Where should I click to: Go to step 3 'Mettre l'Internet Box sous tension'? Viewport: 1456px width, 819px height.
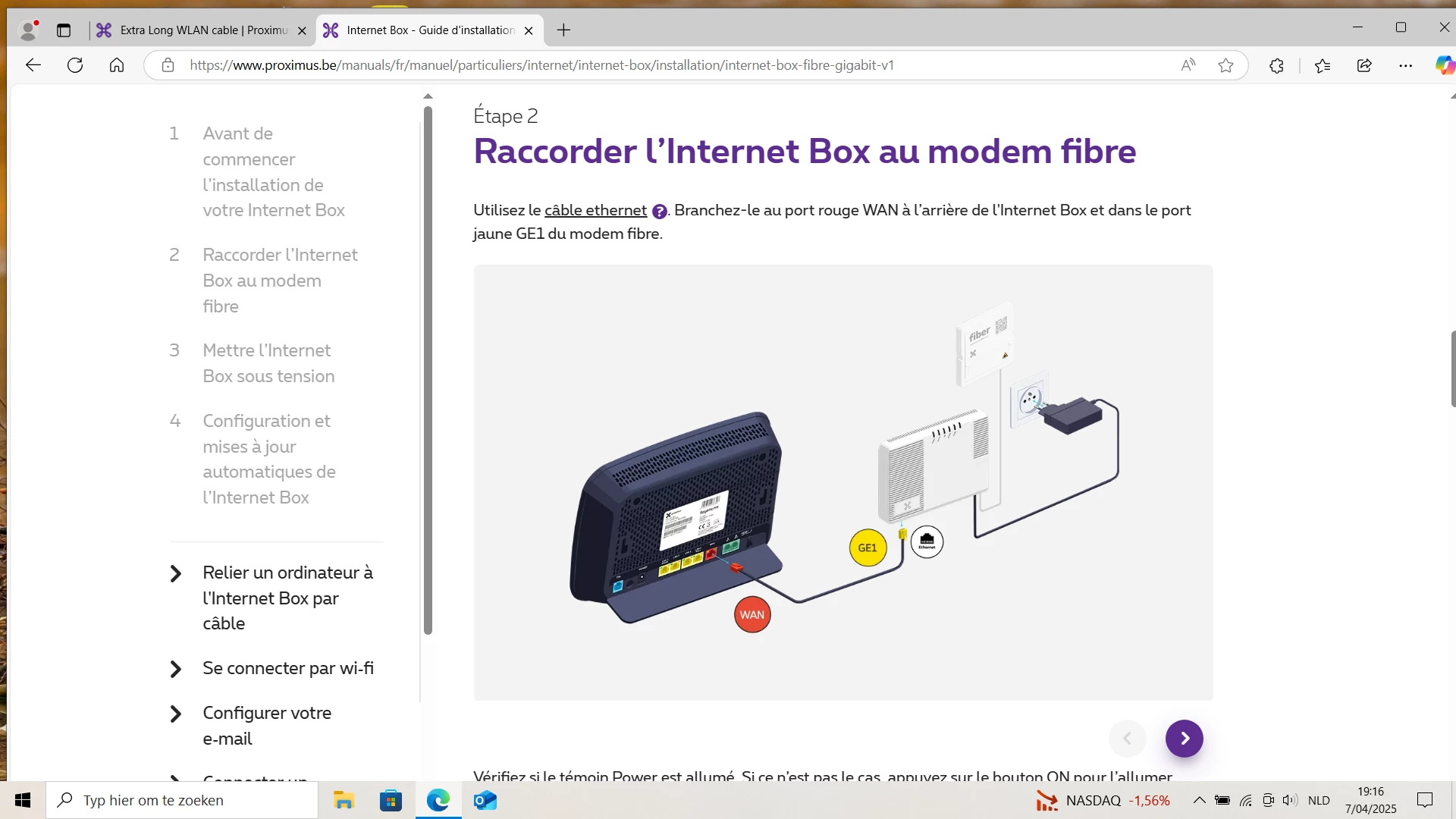268,363
